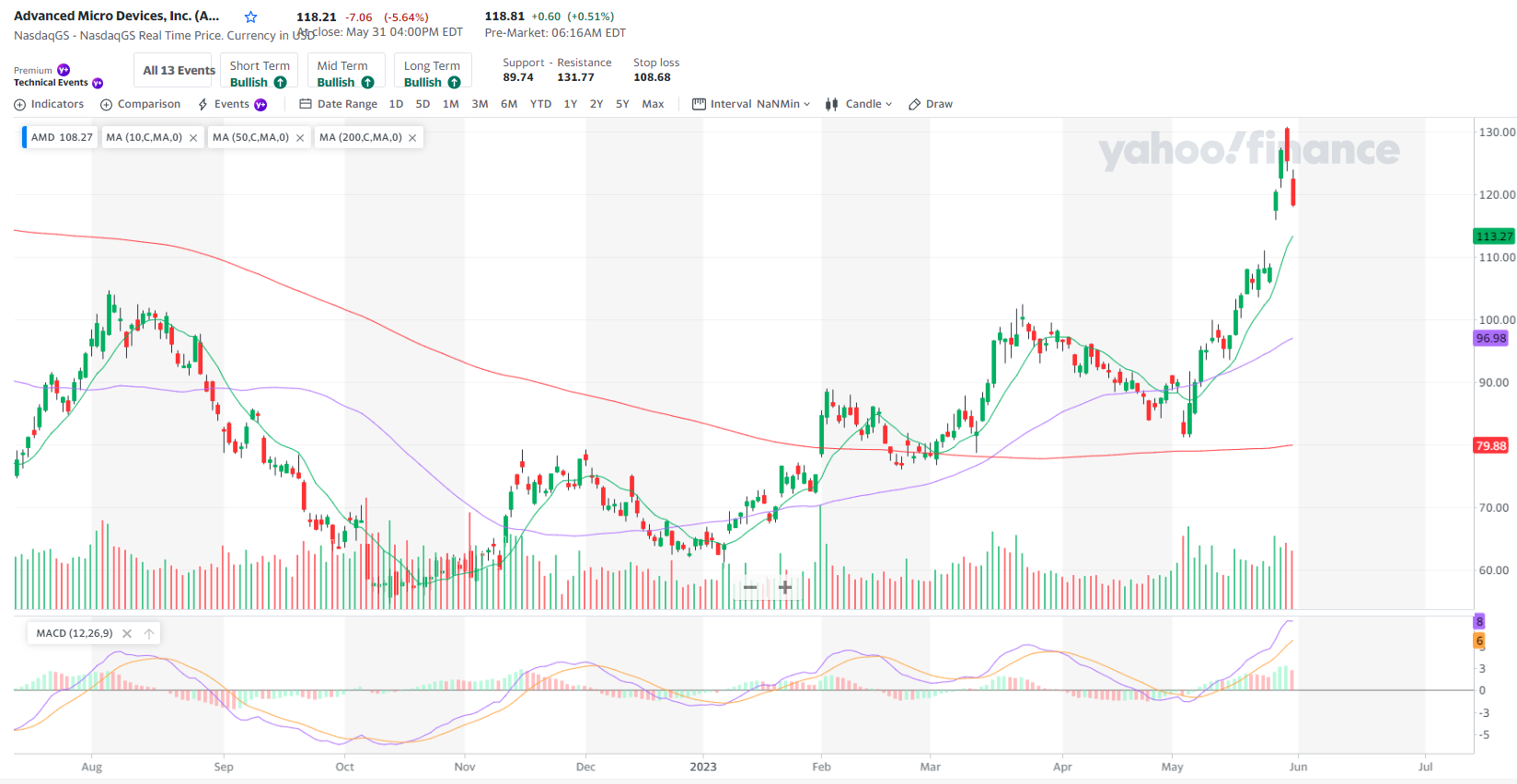Image resolution: width=1517 pixels, height=784 pixels.
Task: Move MACD panel up with arrow
Action: point(149,633)
